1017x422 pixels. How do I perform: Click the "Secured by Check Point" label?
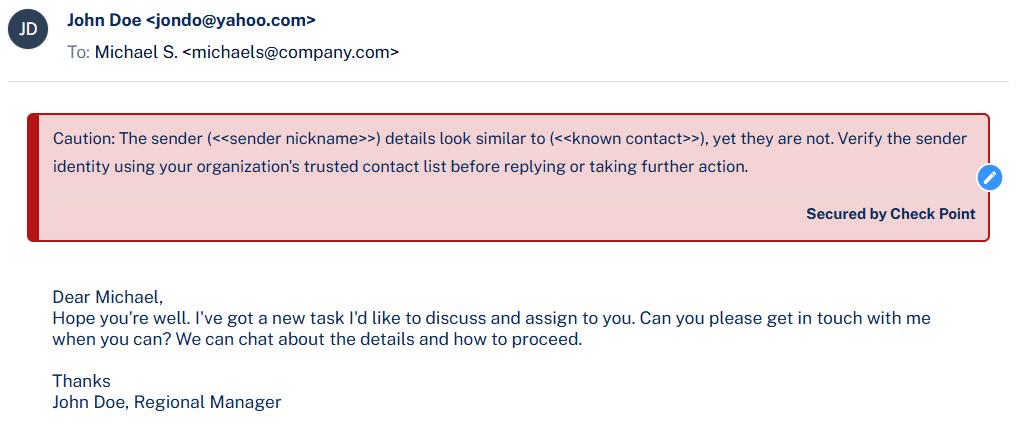(890, 213)
